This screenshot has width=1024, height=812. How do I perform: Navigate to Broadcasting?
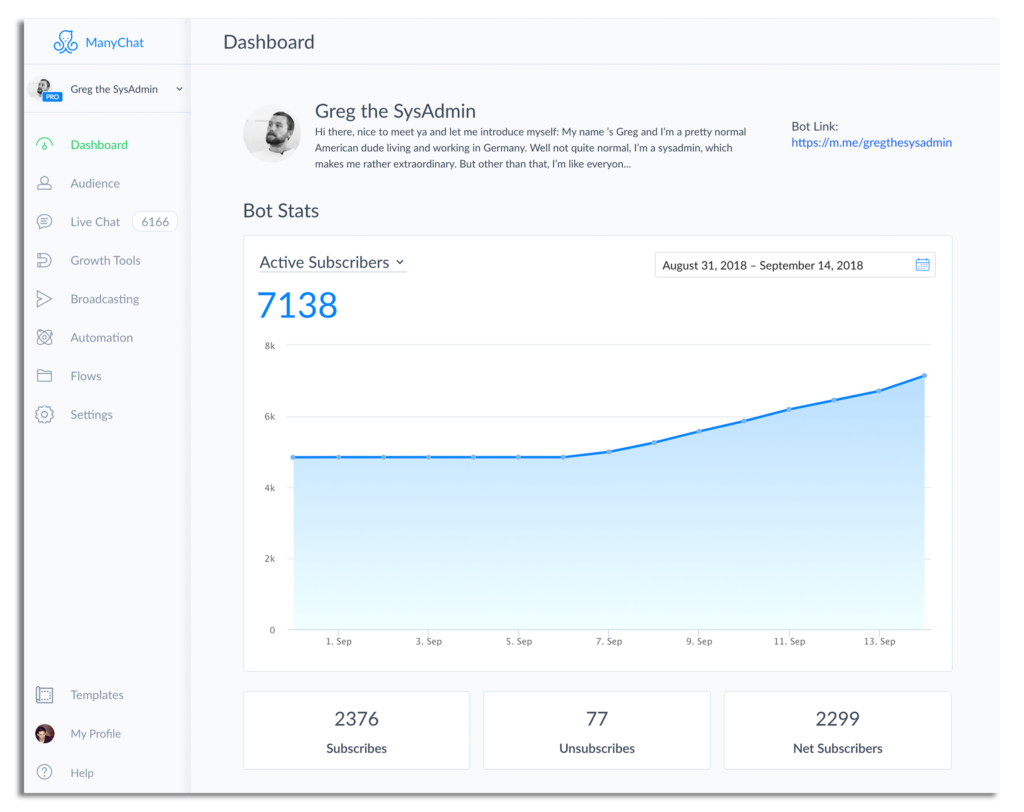click(x=104, y=299)
